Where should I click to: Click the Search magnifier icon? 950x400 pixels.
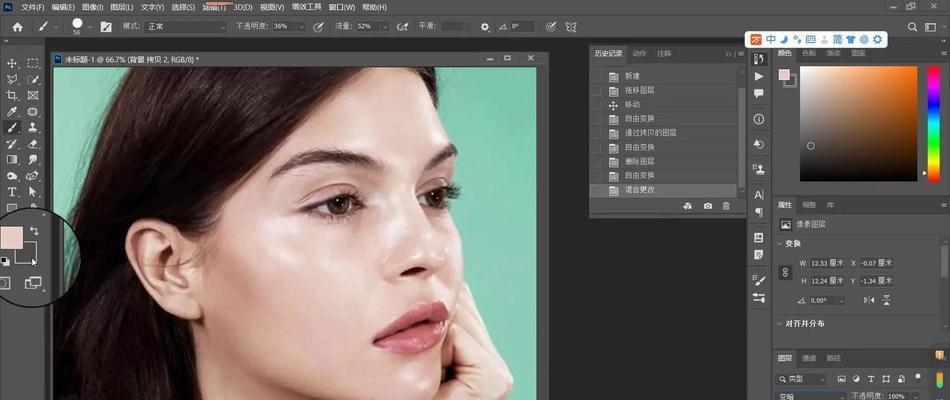912,27
